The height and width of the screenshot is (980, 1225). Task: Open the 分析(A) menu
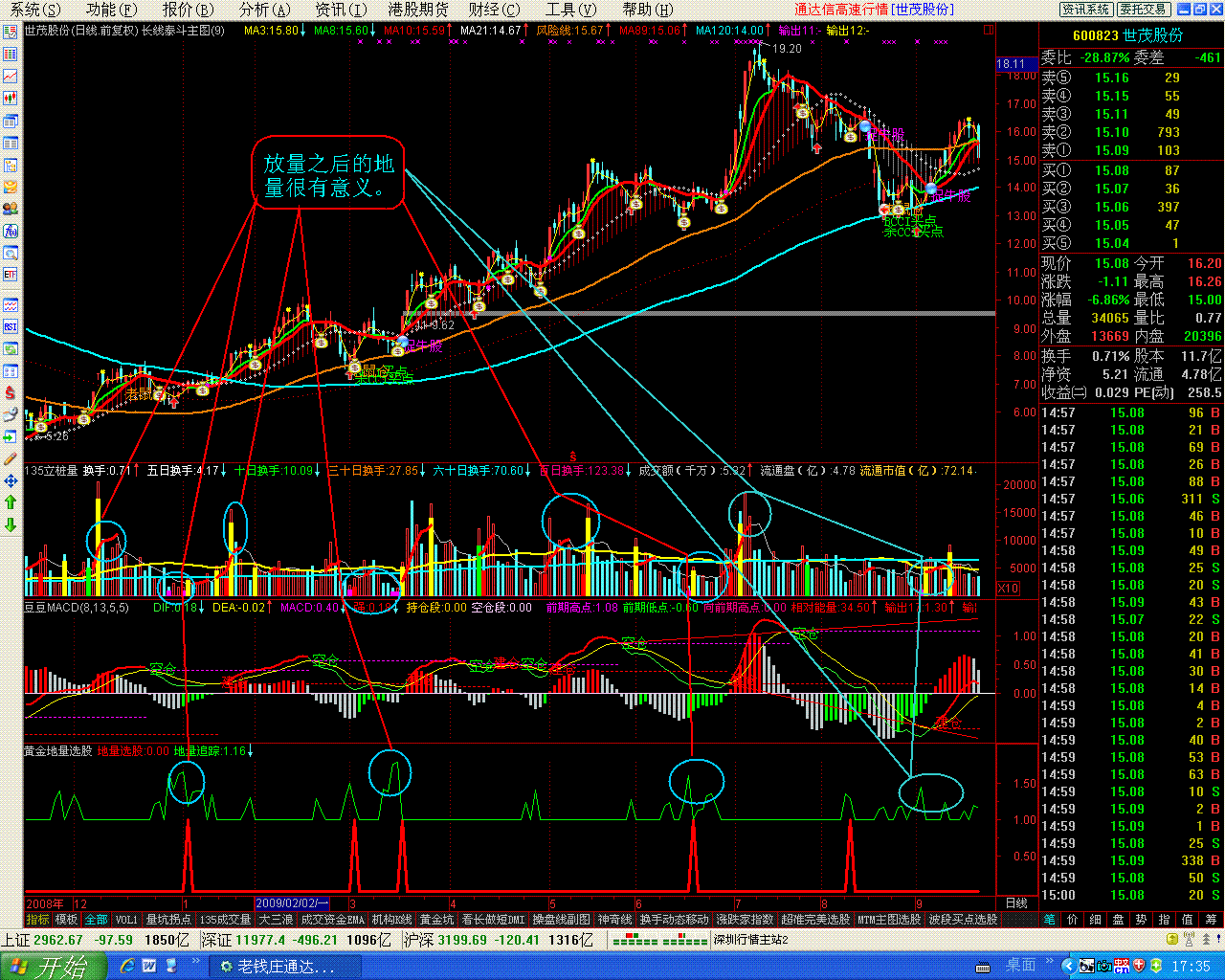point(264,10)
